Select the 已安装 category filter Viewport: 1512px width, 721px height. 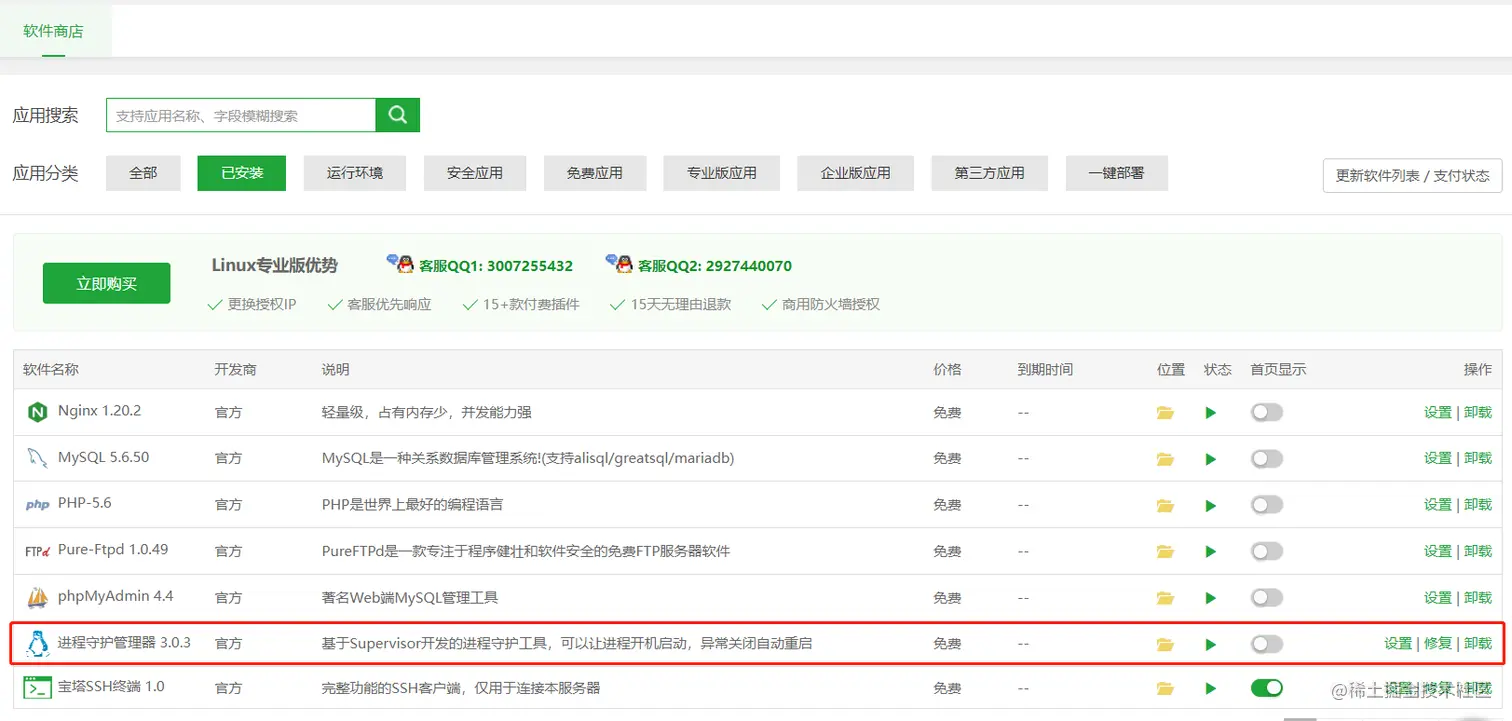point(242,173)
